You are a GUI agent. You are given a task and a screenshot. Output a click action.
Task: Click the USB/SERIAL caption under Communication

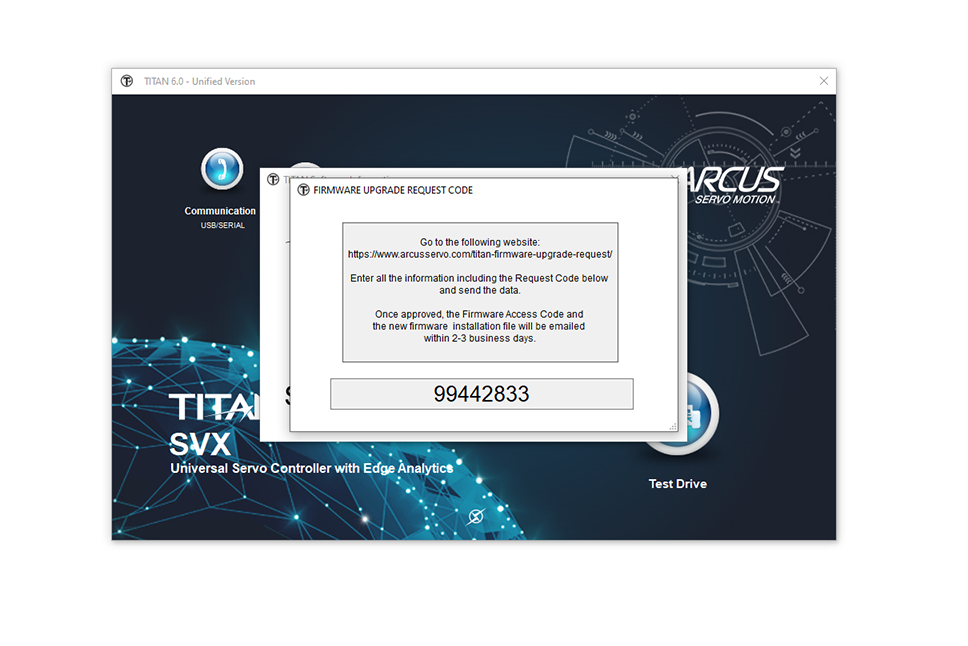tap(222, 225)
